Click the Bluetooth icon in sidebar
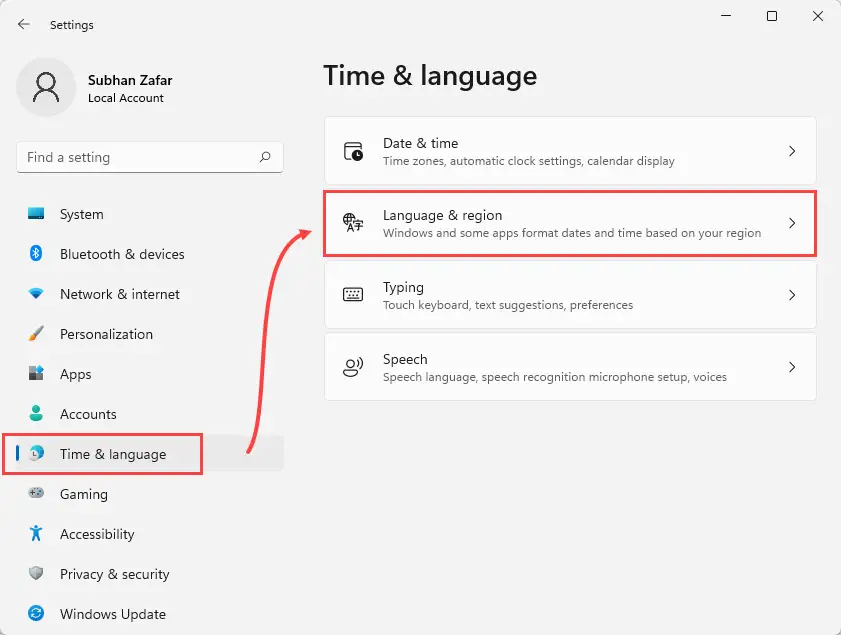Screen dimensions: 841x635 [x=36, y=253]
